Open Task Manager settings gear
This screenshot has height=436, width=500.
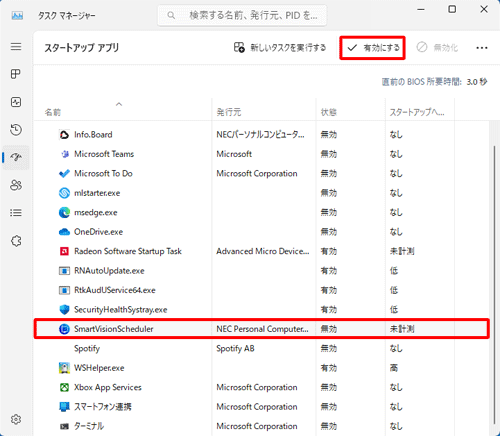[x=16, y=419]
